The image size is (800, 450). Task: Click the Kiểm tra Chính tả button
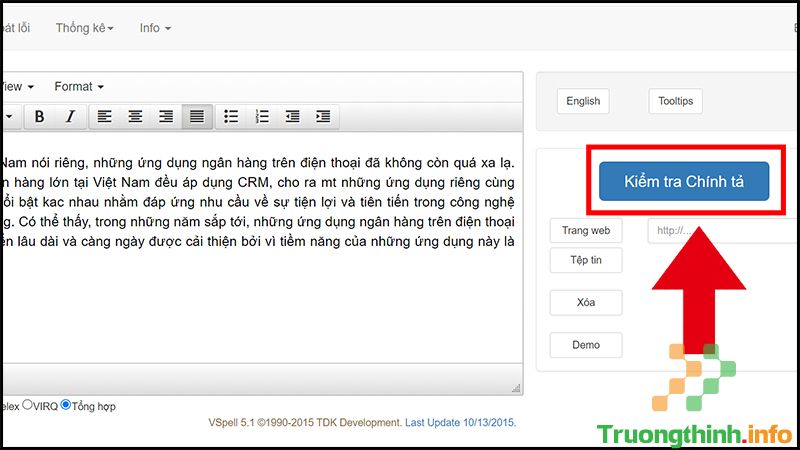pyautogui.click(x=684, y=181)
